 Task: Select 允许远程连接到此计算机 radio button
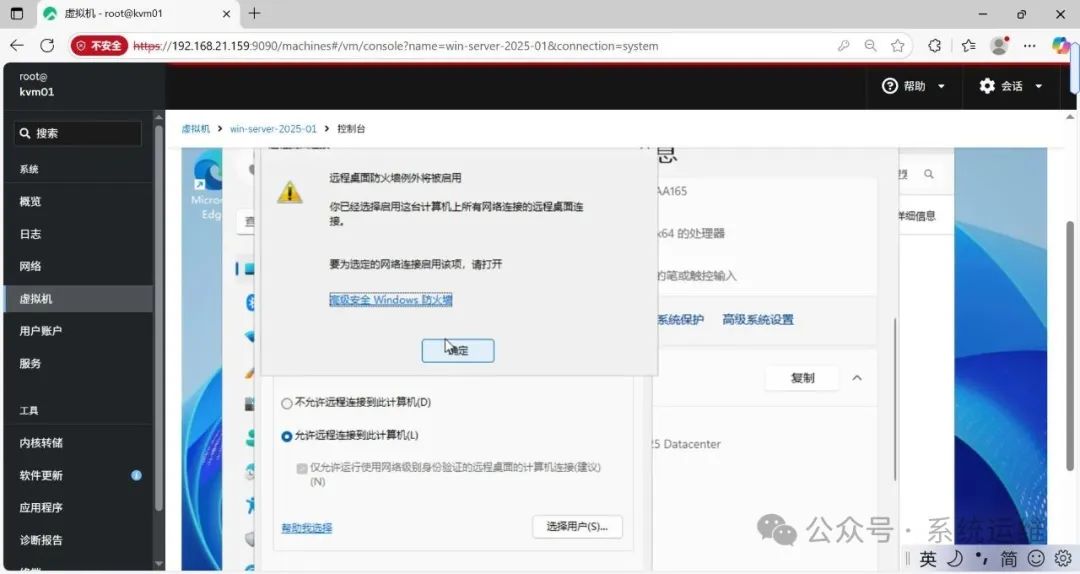(x=287, y=436)
